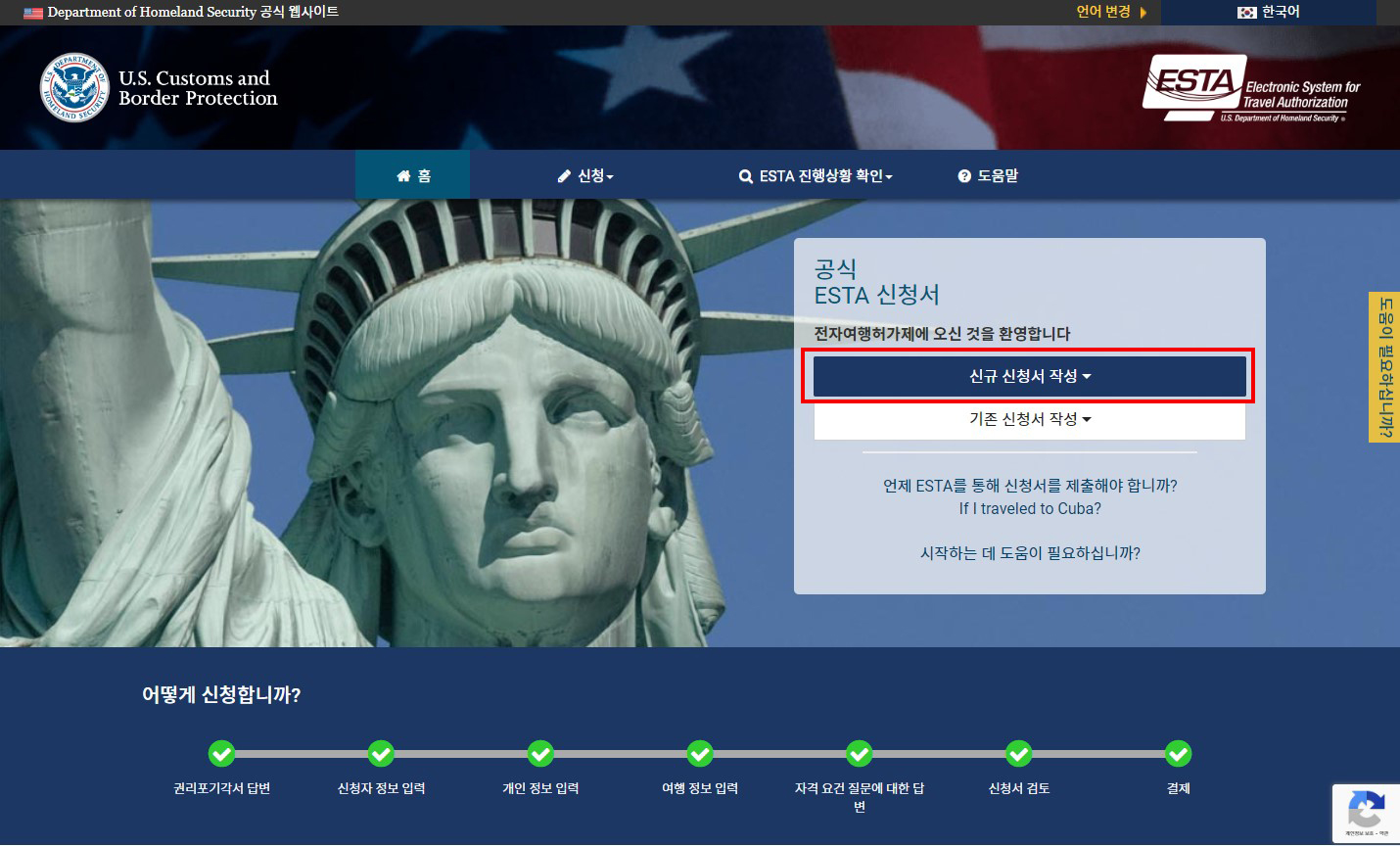Open the 도움말 menu item
This screenshot has width=1400, height=846.
point(988,176)
